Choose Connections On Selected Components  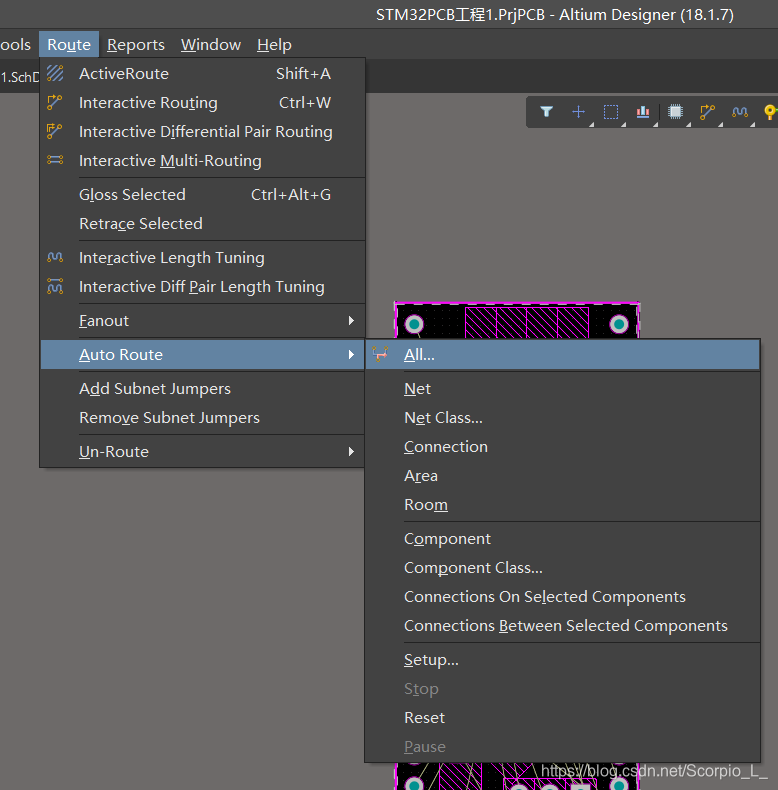click(x=563, y=597)
